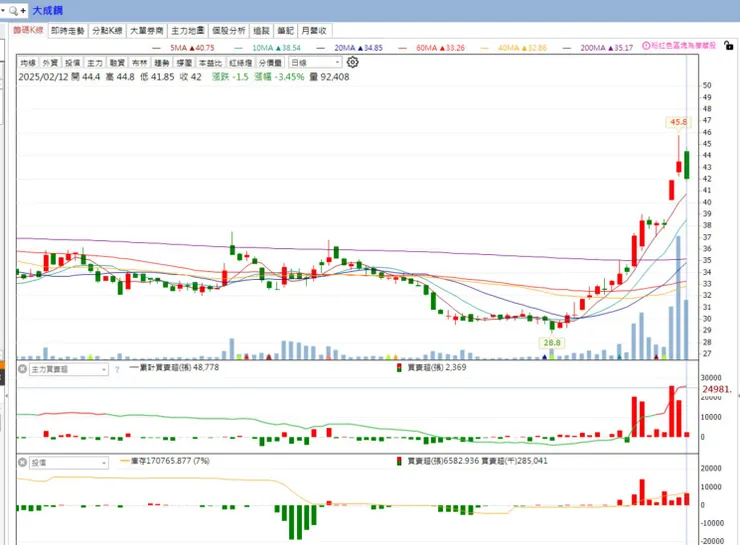Screen dimensions: 740x545
Task: Toggle the 投信 overlay button in toolbar
Action: pyautogui.click(x=72, y=63)
